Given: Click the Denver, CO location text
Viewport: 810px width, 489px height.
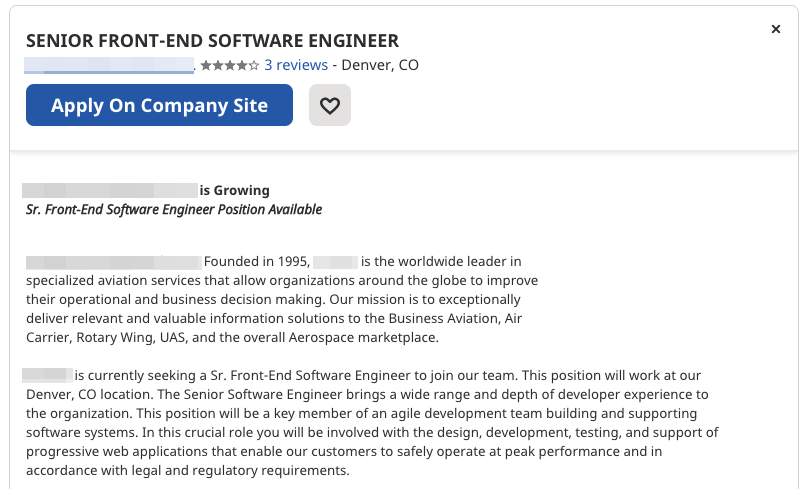Looking at the screenshot, I should click(x=380, y=65).
